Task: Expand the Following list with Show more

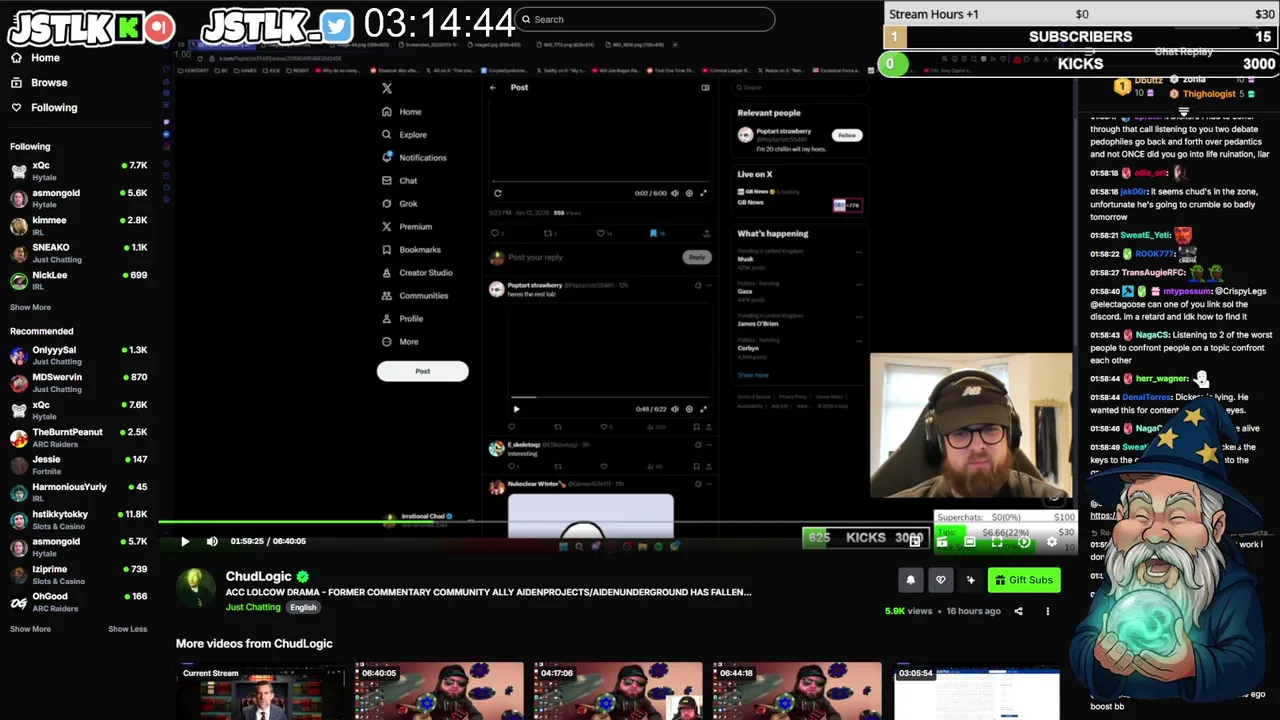Action: coord(30,307)
